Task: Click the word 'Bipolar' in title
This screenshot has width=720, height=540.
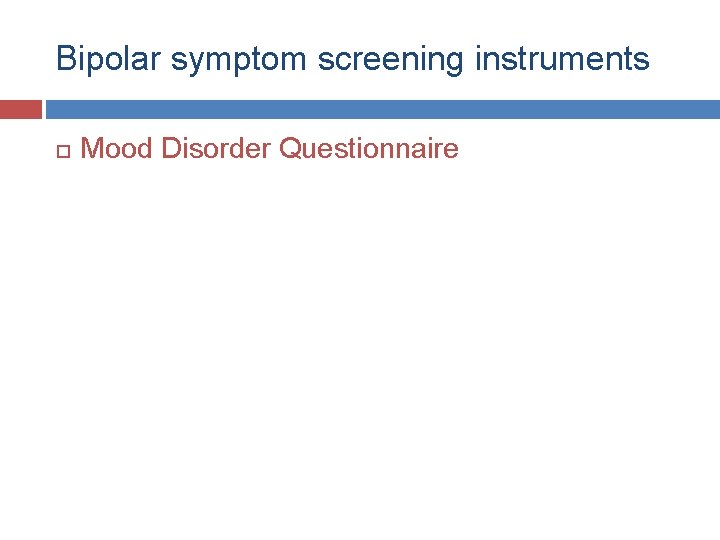Action: 108,59
